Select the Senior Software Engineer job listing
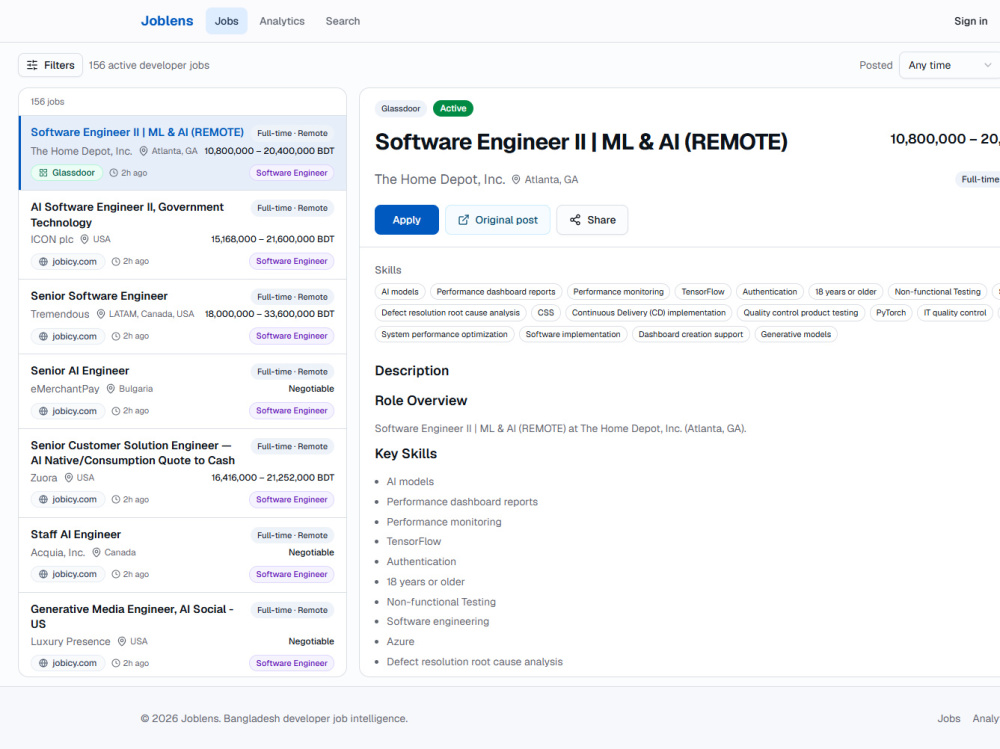This screenshot has width=1000, height=749. pos(182,317)
